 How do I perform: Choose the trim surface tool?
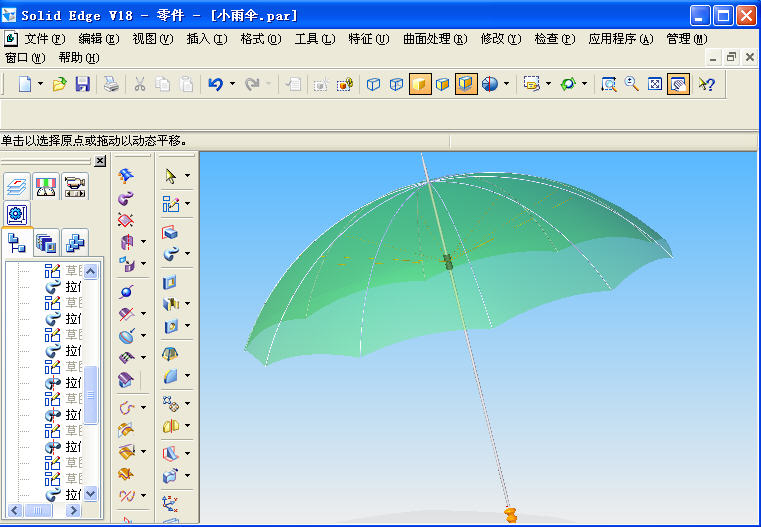(x=127, y=314)
